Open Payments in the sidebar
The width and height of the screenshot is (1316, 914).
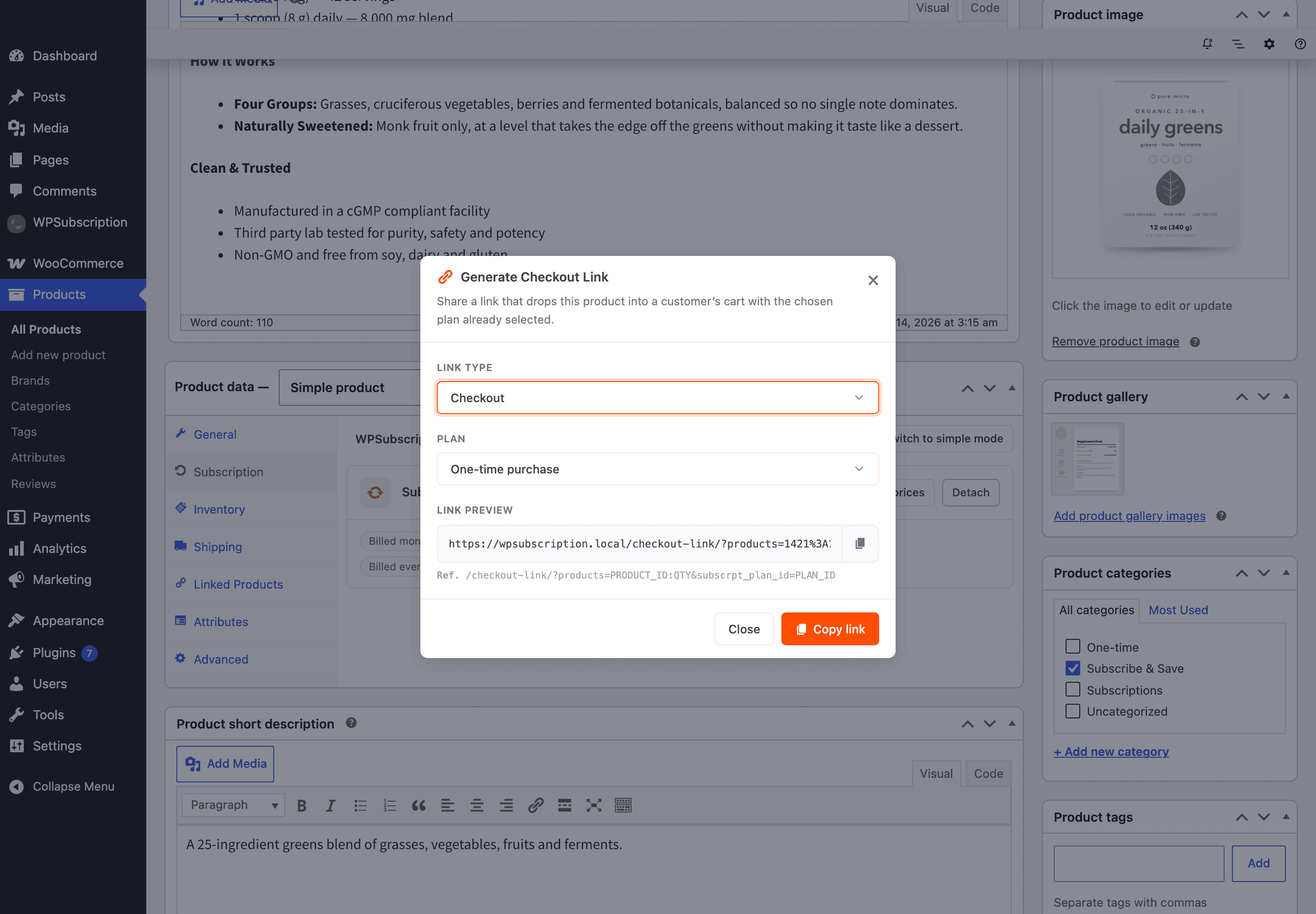[61, 517]
